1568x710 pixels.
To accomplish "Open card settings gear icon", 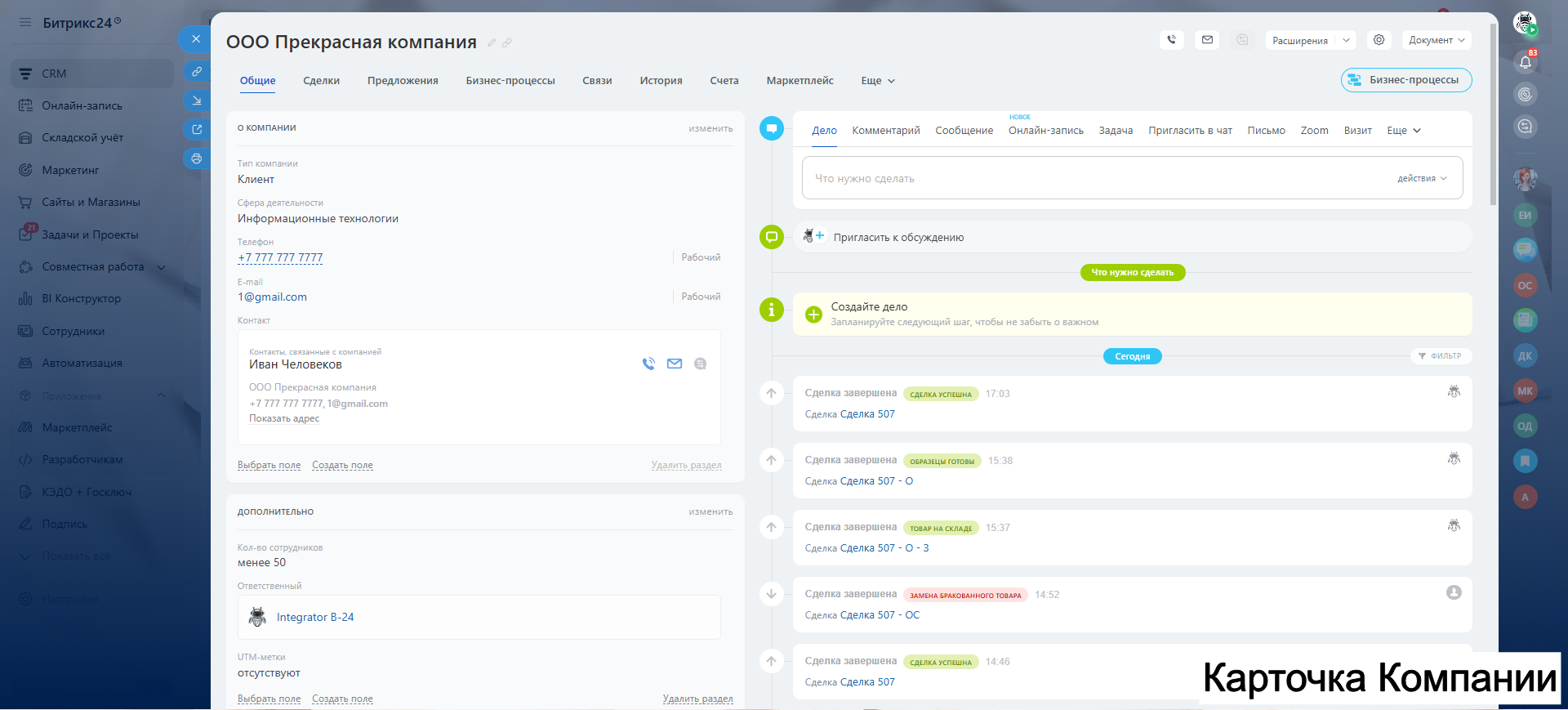I will click(1379, 40).
